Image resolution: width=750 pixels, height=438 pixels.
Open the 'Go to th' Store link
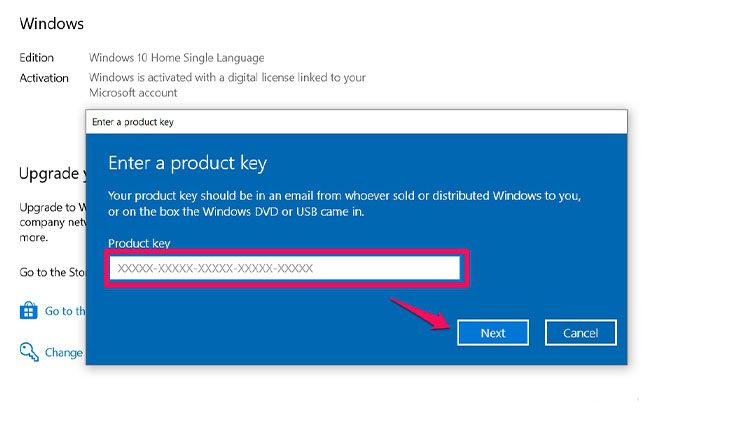coord(65,311)
